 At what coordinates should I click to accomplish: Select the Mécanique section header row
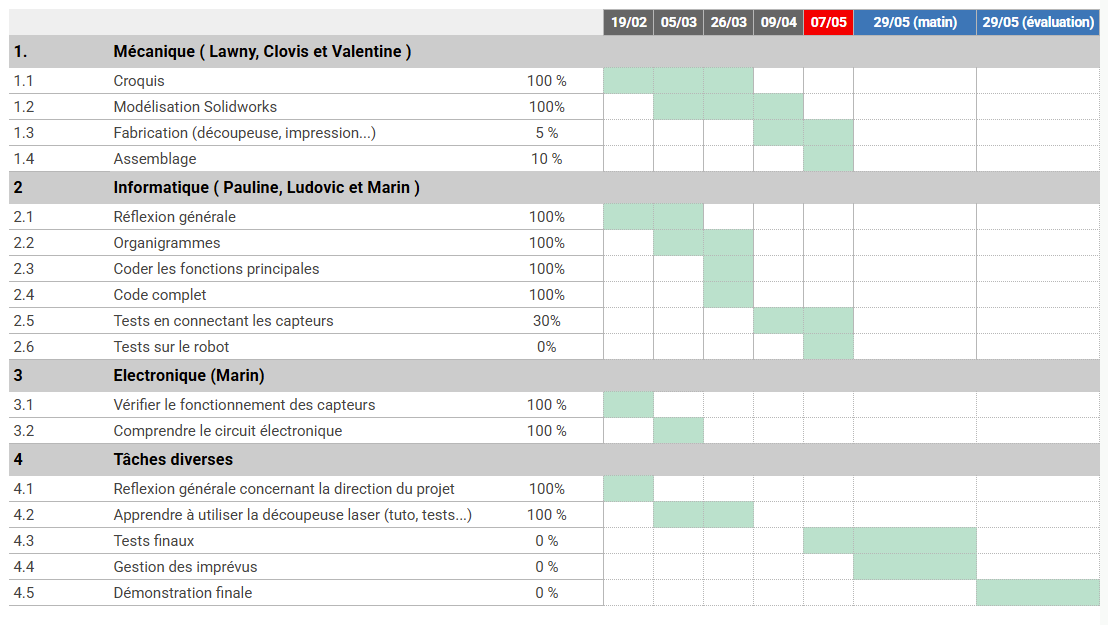[x=262, y=52]
